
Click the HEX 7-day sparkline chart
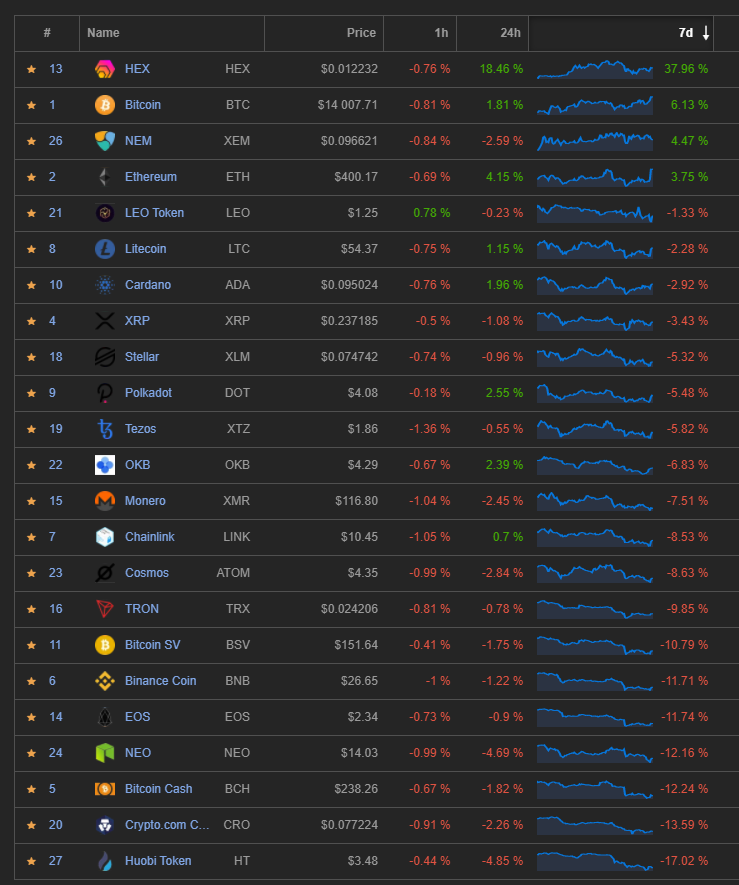pyautogui.click(x=595, y=69)
